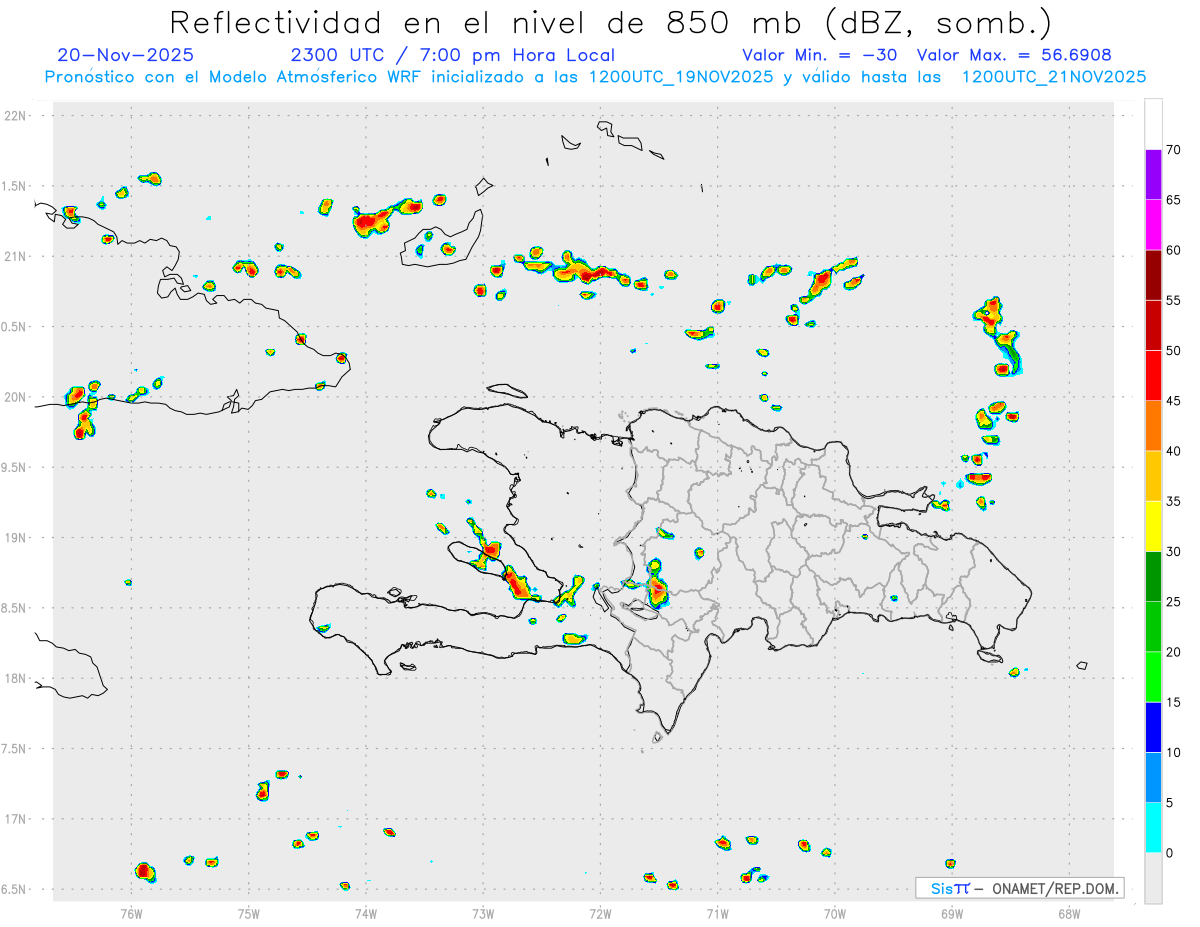Click the orange 40-45 dBZ color band
1200x927 pixels.
[1153, 426]
